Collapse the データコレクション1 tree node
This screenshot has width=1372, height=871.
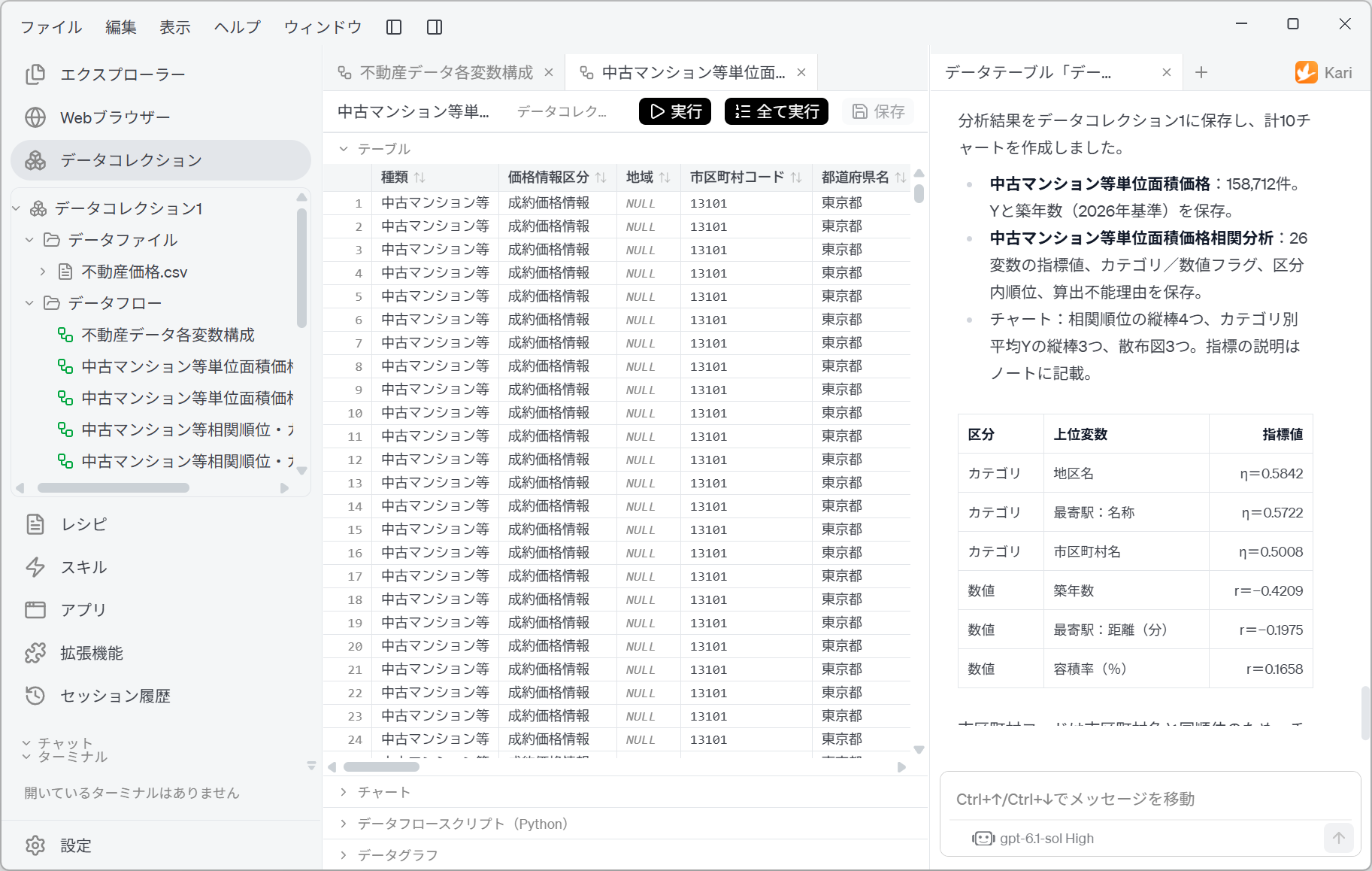click(x=16, y=208)
